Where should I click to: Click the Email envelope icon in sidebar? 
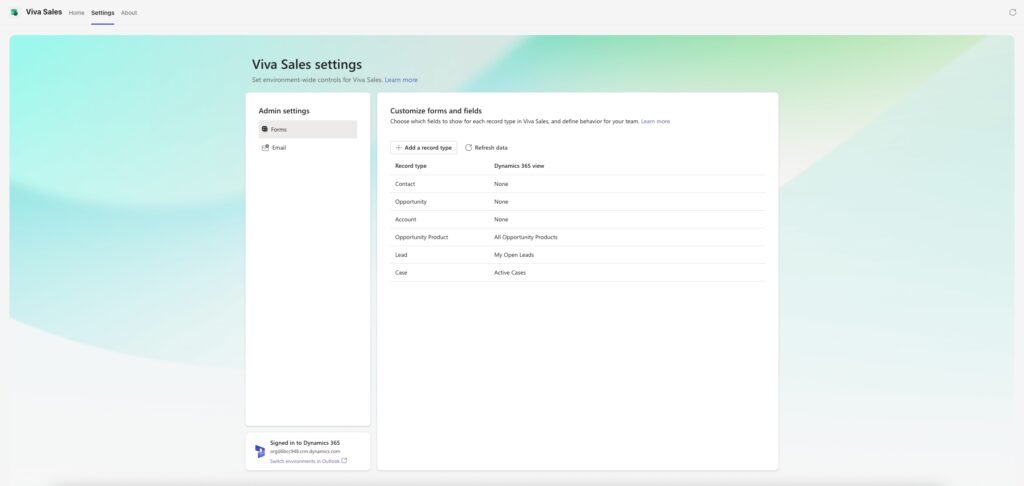[265, 147]
